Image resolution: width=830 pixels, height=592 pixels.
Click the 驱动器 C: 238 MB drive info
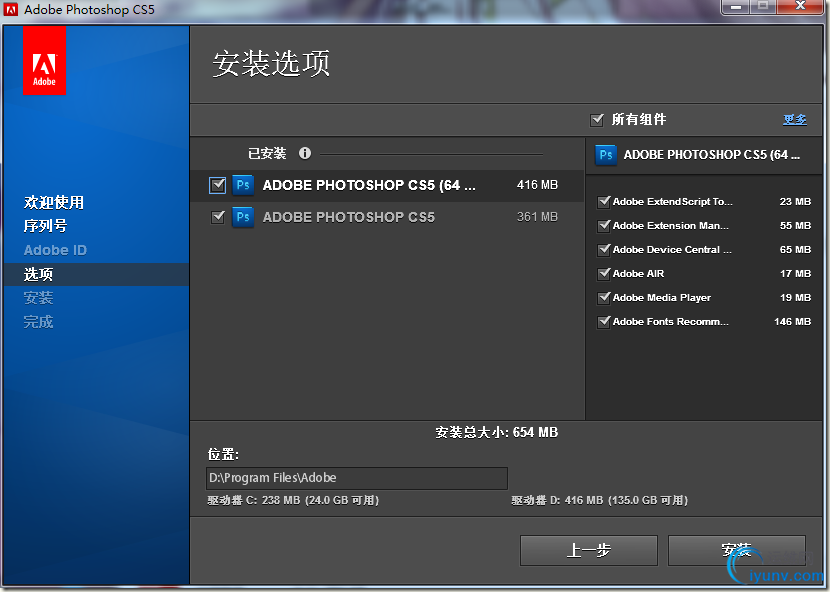[293, 500]
